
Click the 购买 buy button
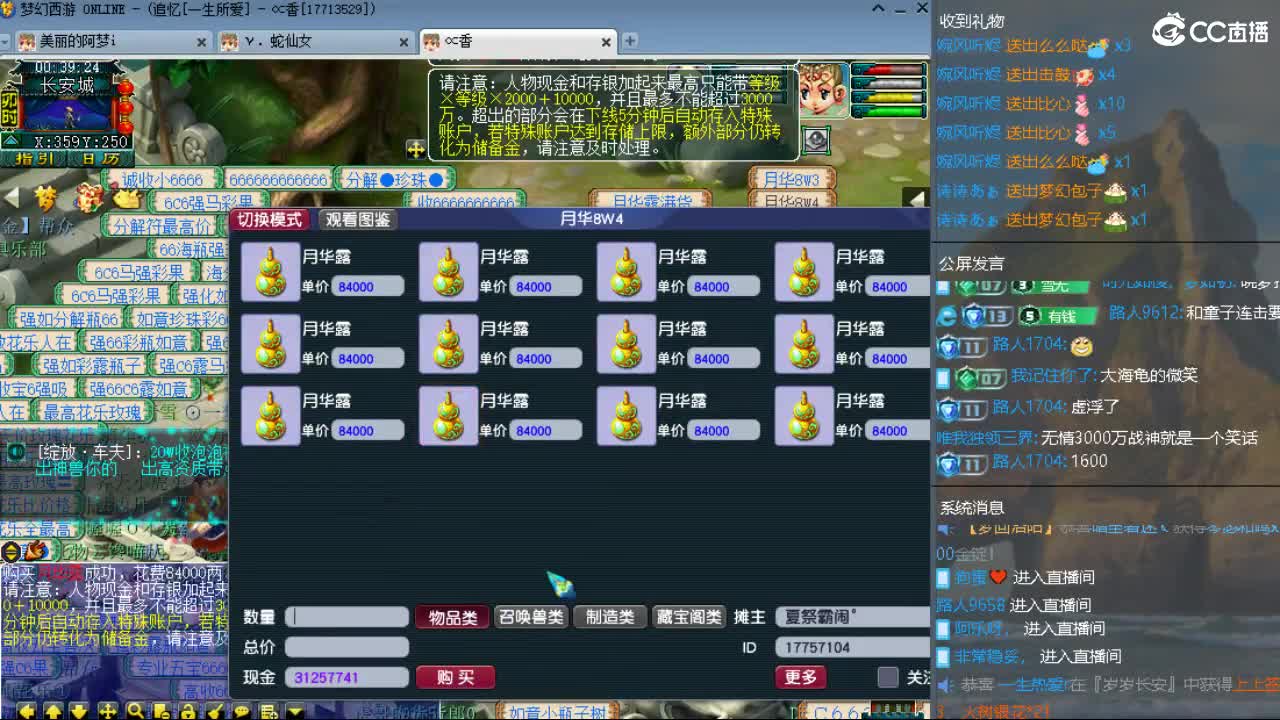click(455, 677)
